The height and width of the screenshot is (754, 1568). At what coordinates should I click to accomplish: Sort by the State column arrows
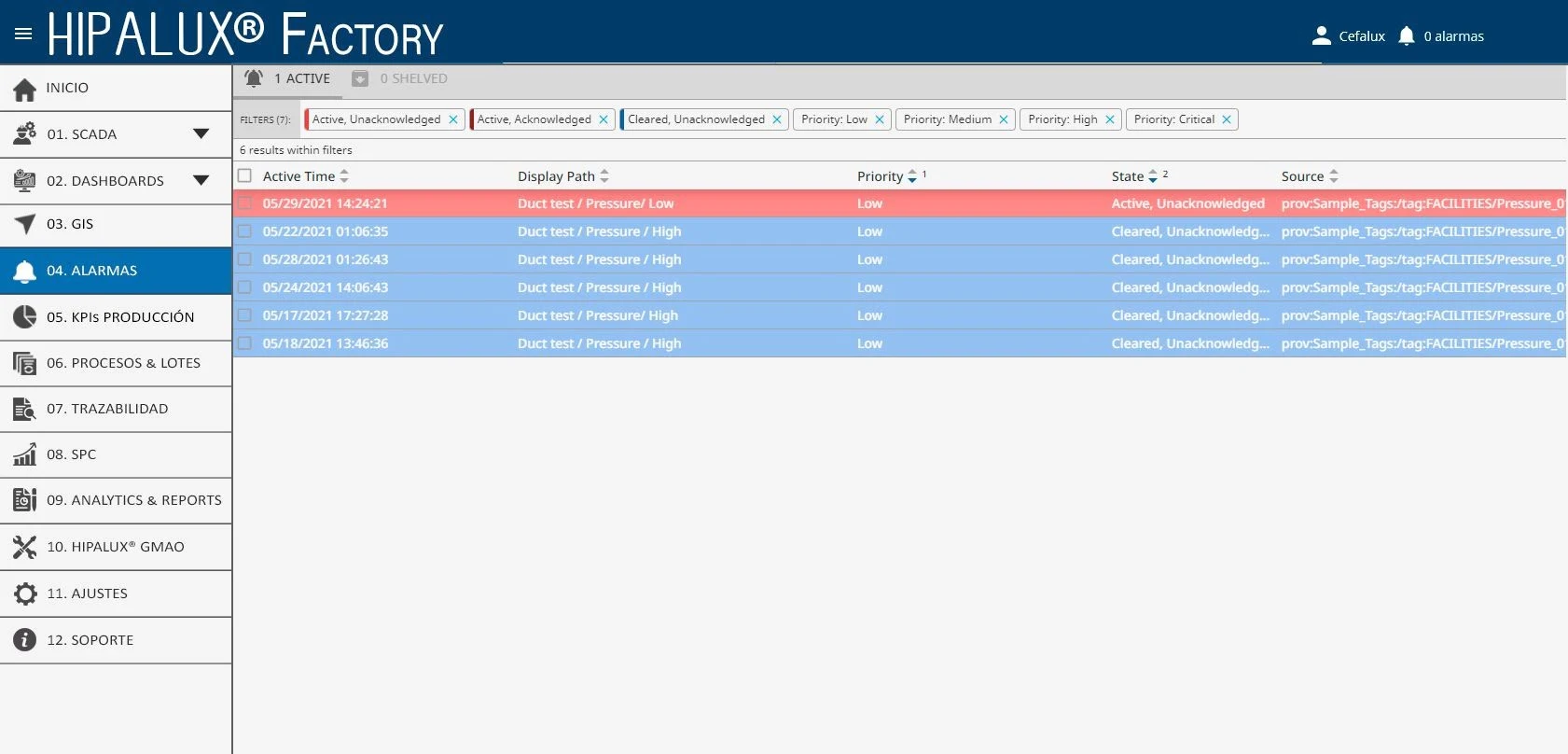pos(1153,176)
